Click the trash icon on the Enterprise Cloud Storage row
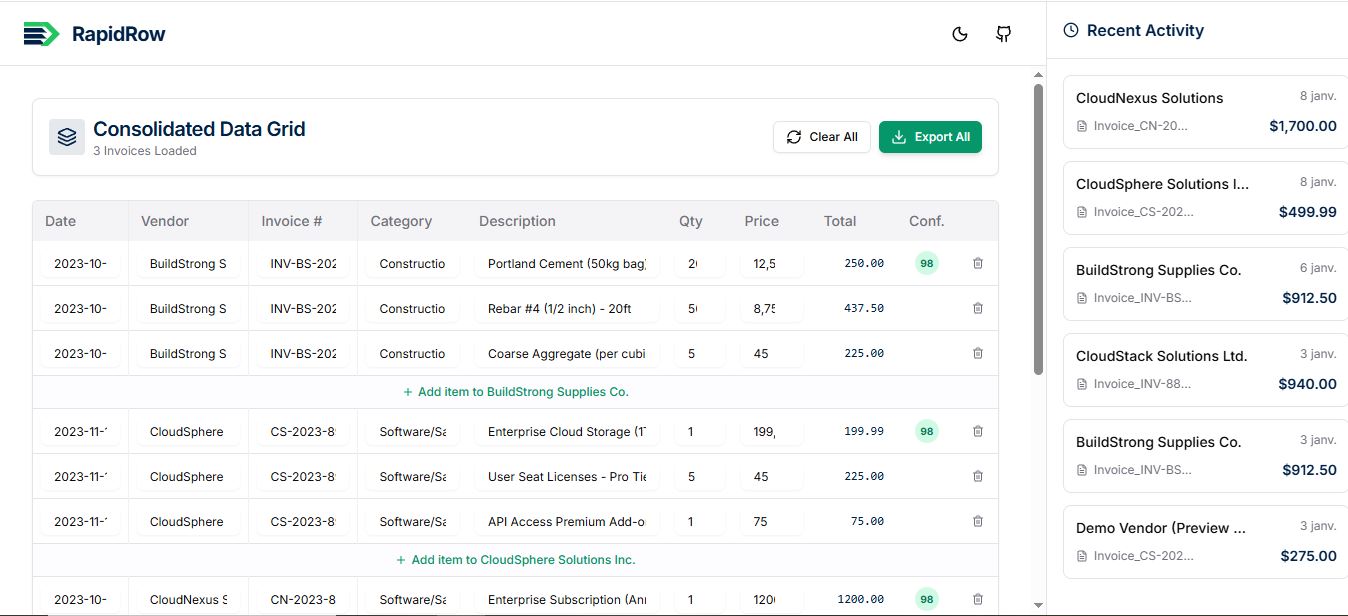Image resolution: width=1348 pixels, height=616 pixels. [977, 431]
